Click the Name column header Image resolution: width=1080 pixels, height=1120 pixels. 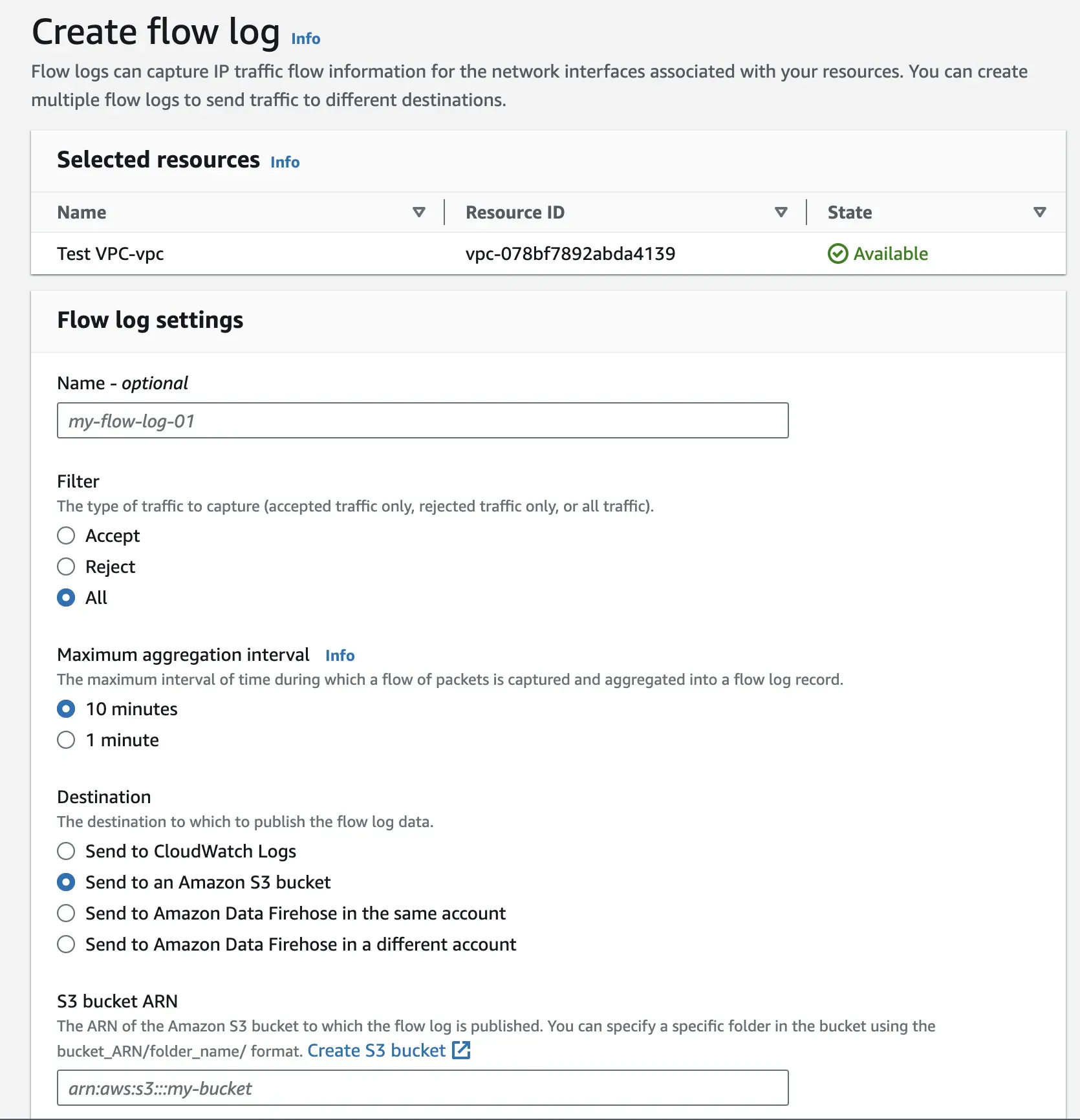point(81,212)
